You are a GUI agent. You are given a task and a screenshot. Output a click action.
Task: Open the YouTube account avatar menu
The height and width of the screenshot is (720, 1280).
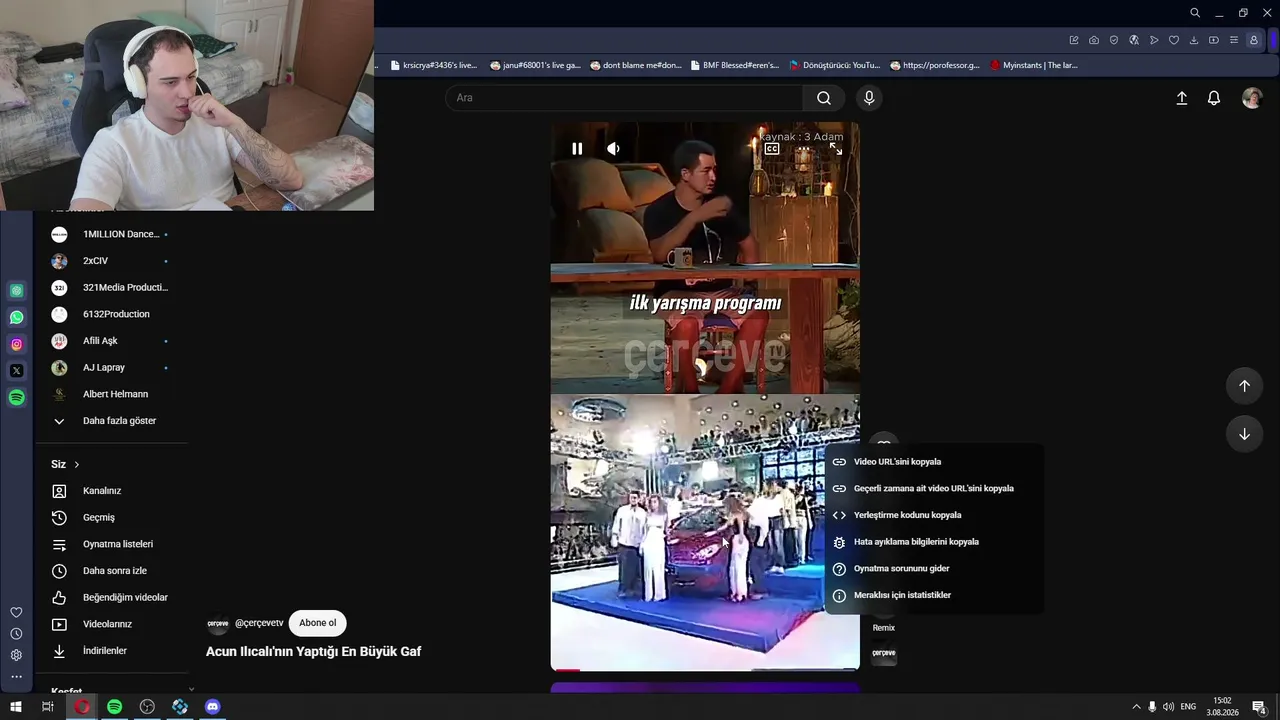tap(1252, 98)
